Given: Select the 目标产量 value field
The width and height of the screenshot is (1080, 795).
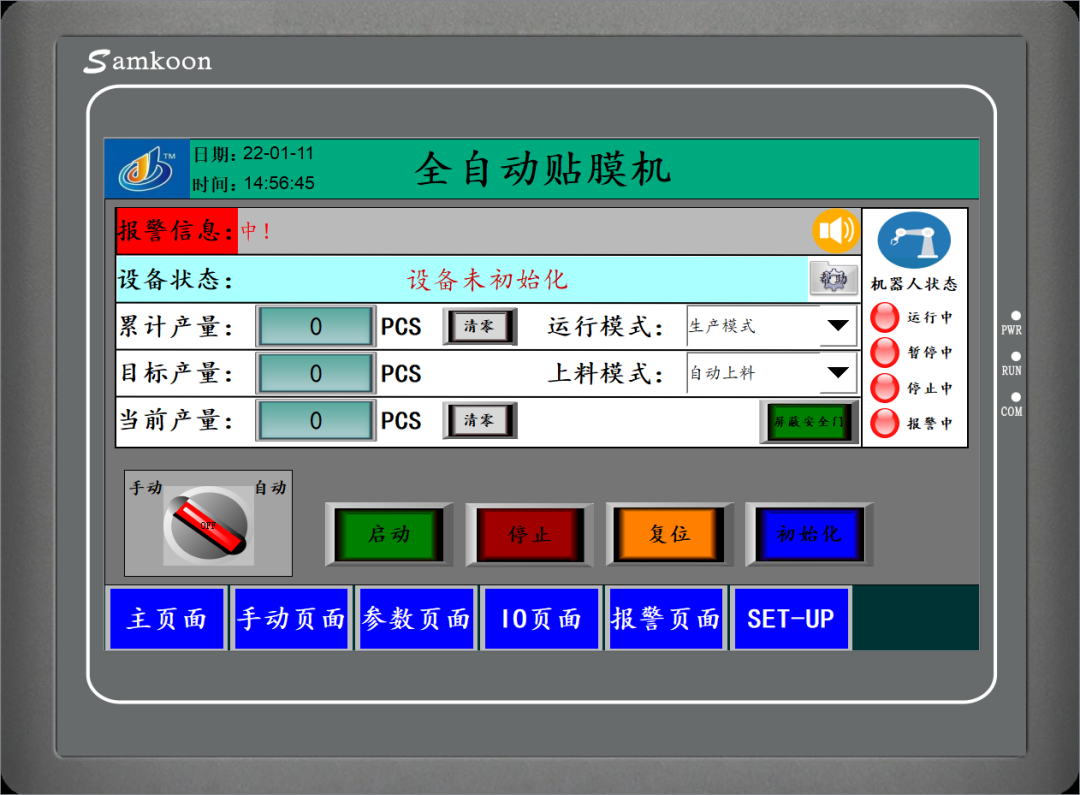Looking at the screenshot, I should tap(316, 374).
